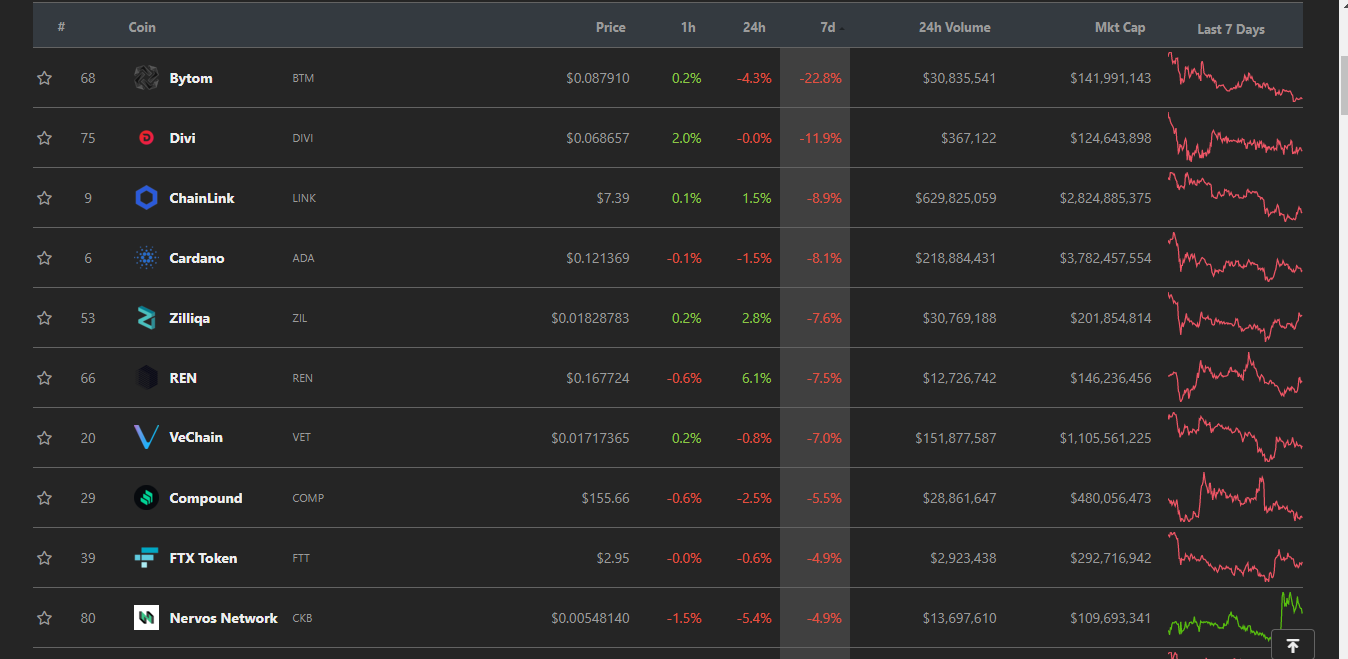Click the ChainLink hexagon logo
This screenshot has height=659, width=1348.
(x=146, y=198)
